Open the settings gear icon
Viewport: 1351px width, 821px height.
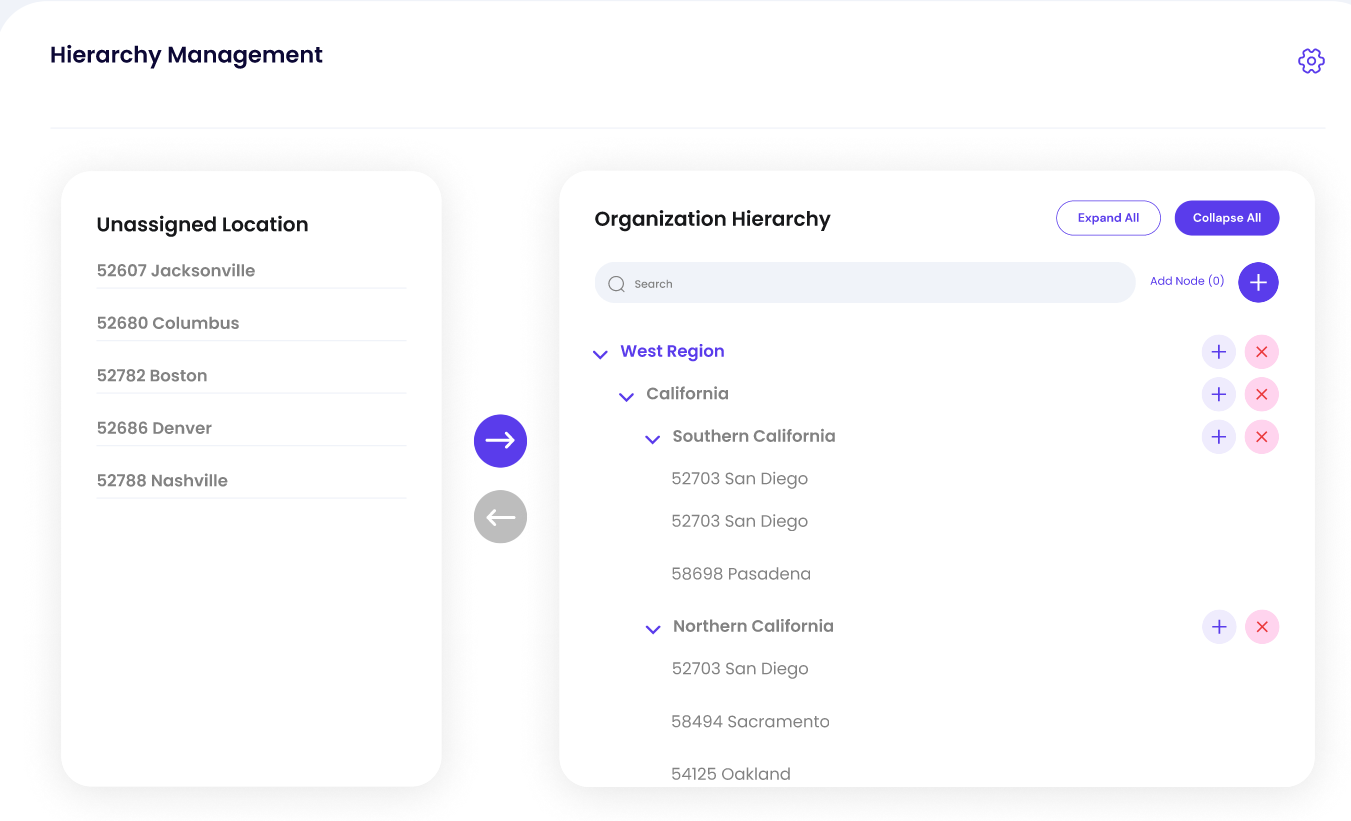click(x=1311, y=60)
